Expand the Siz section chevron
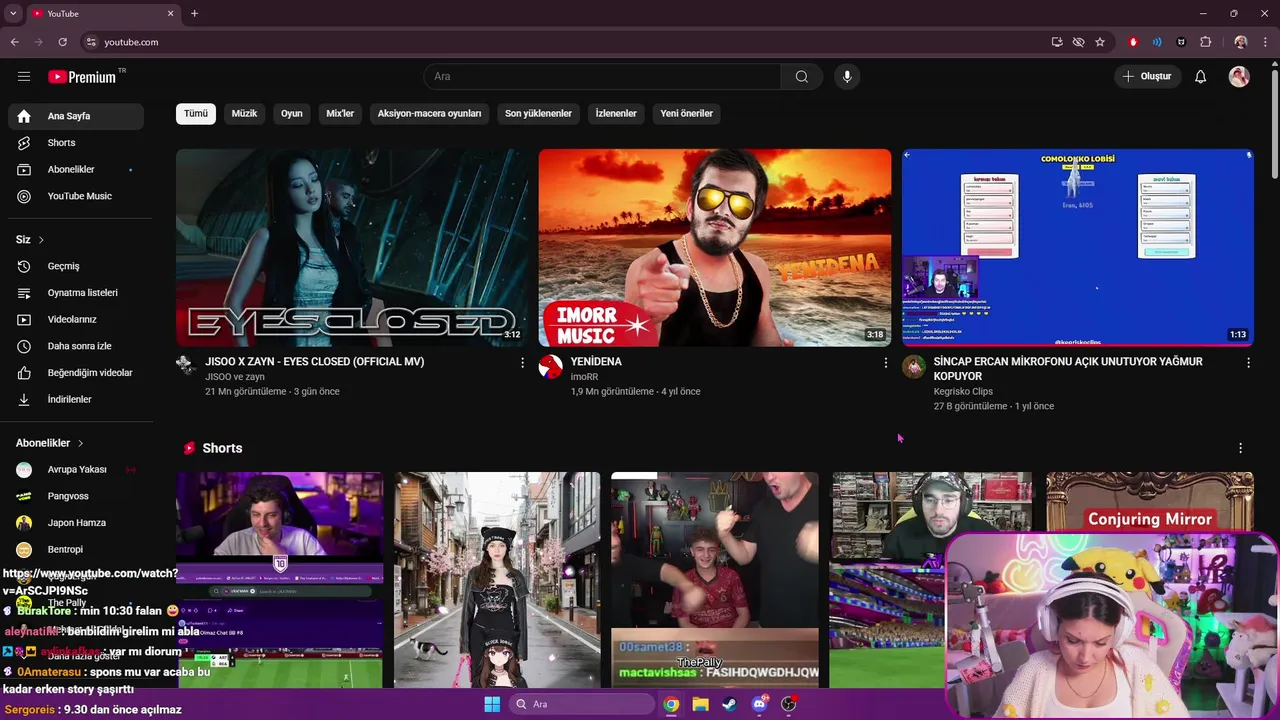Image resolution: width=1280 pixels, height=720 pixels. click(x=41, y=240)
